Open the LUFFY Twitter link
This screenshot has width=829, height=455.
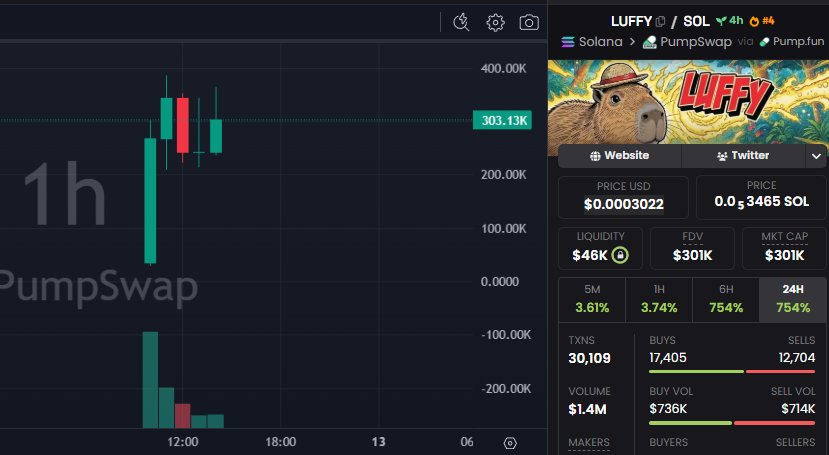click(x=743, y=155)
